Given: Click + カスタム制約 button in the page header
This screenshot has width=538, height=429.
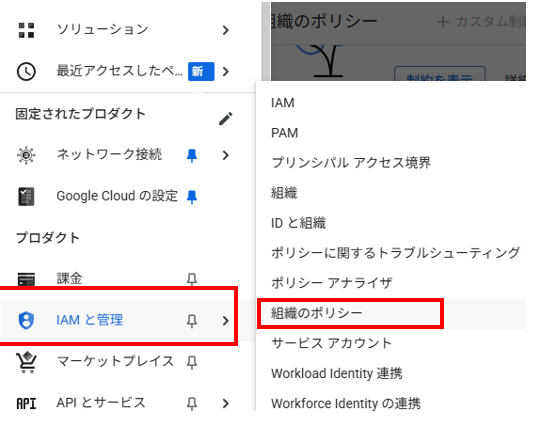Looking at the screenshot, I should 481,22.
